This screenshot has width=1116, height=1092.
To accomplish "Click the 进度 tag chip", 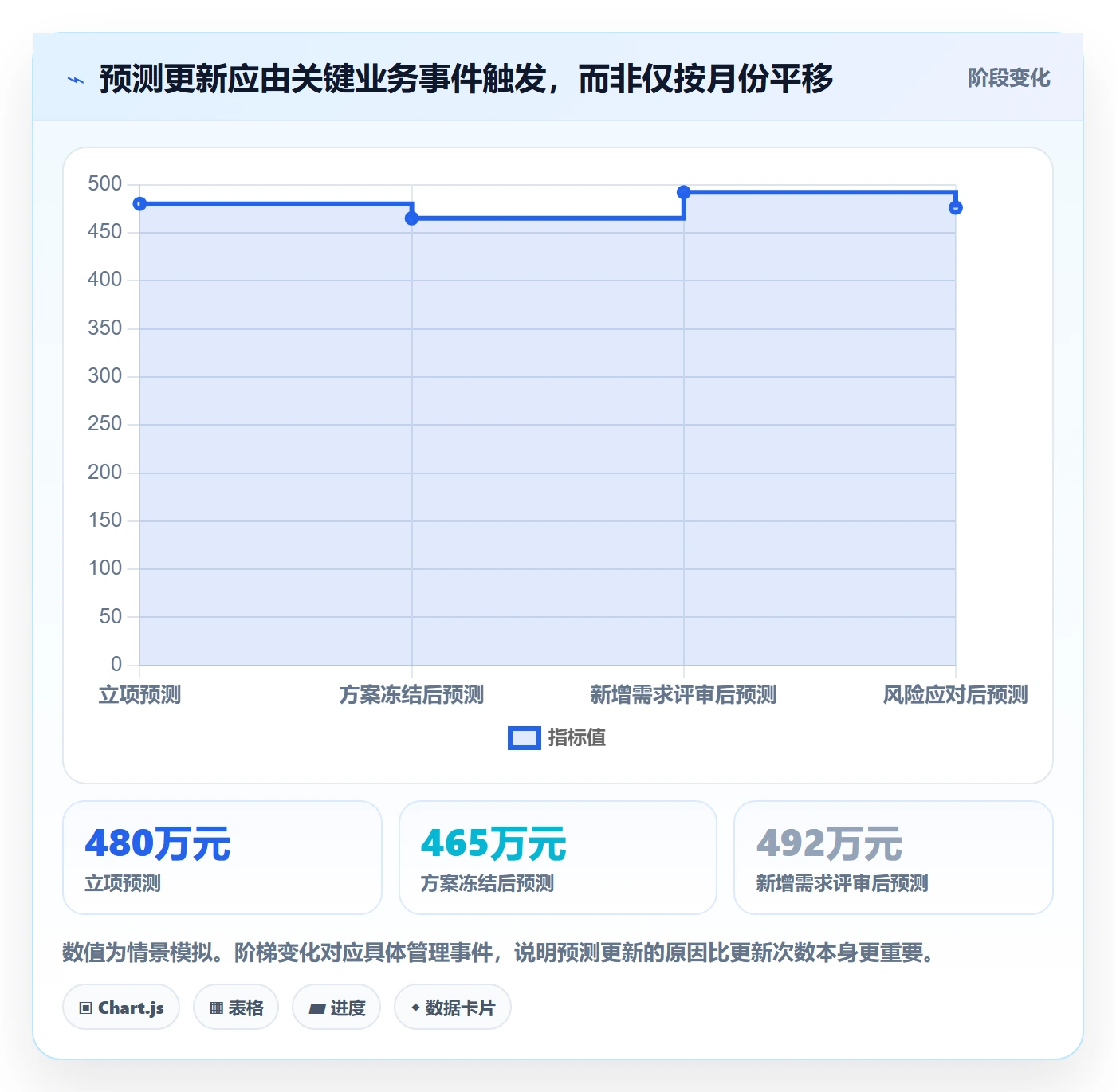I will tap(336, 1008).
